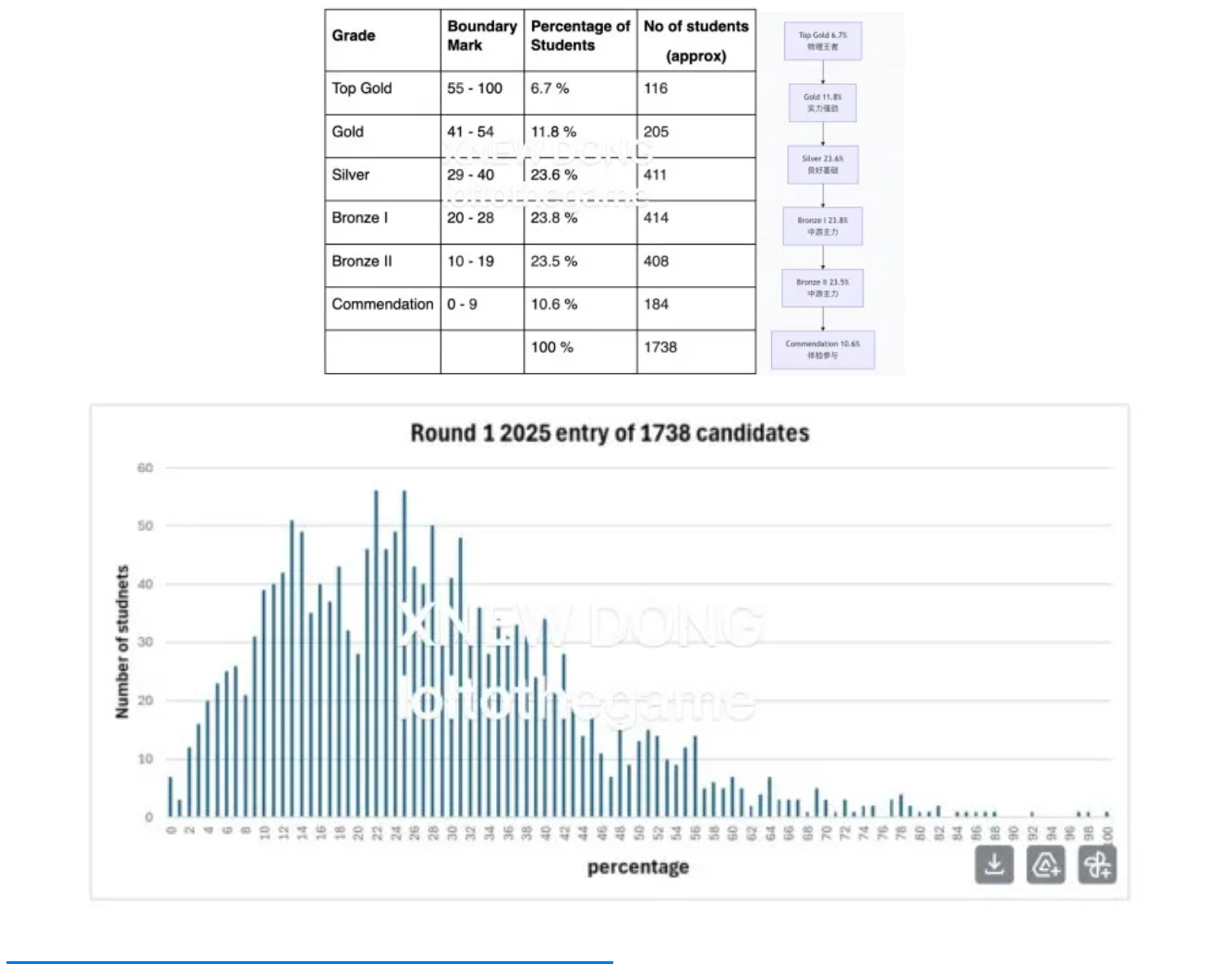Click the download image icon
This screenshot has height=964, width=1232.
[x=994, y=864]
